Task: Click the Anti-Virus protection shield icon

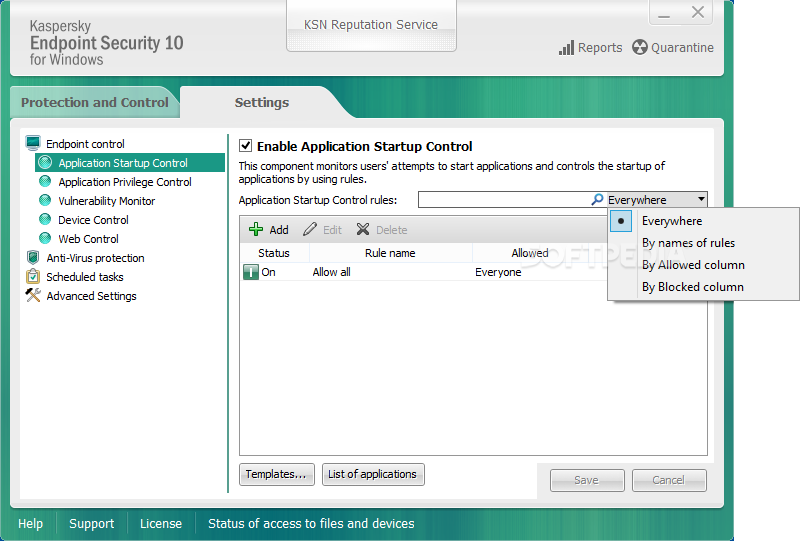Action: (33, 257)
